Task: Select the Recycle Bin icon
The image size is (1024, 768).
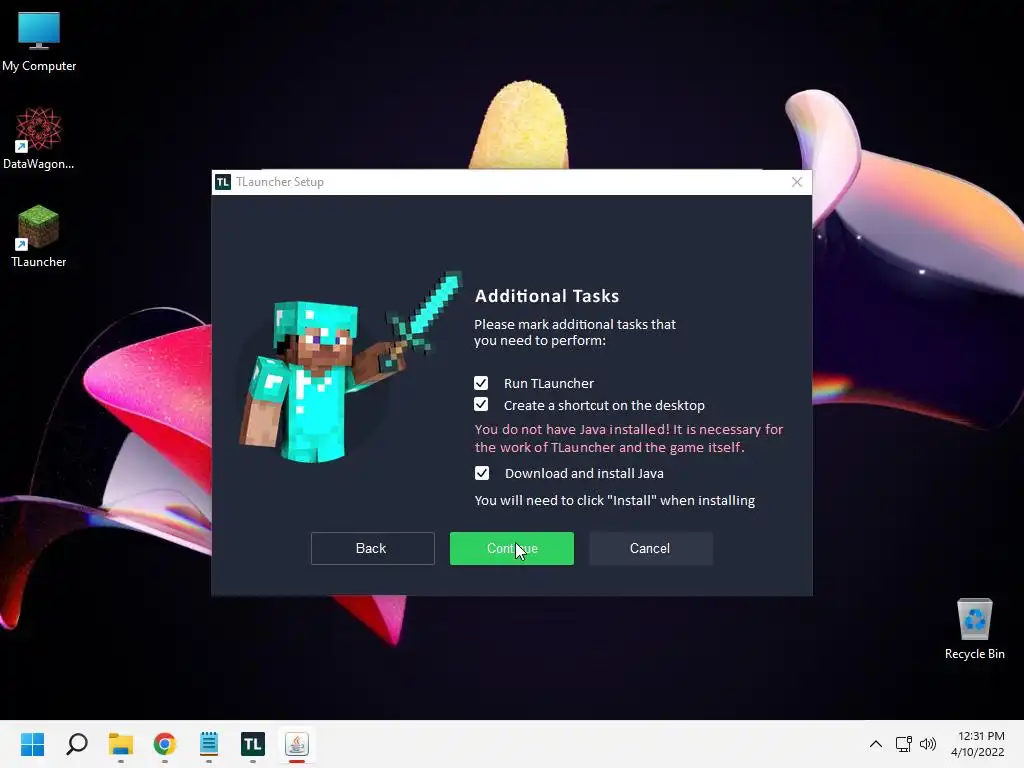Action: click(974, 629)
